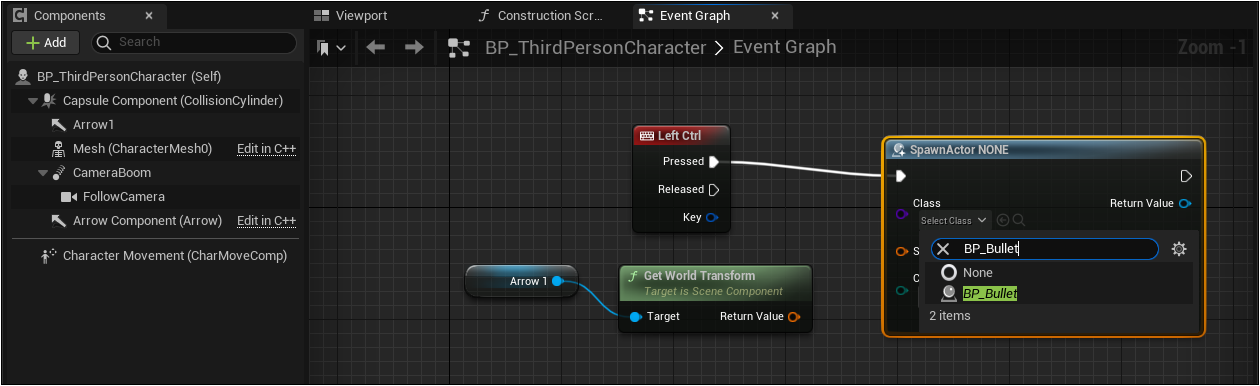The image size is (1260, 386).
Task: Open the bookmarks icon dropdown in graph toolbar
Action: 331,47
